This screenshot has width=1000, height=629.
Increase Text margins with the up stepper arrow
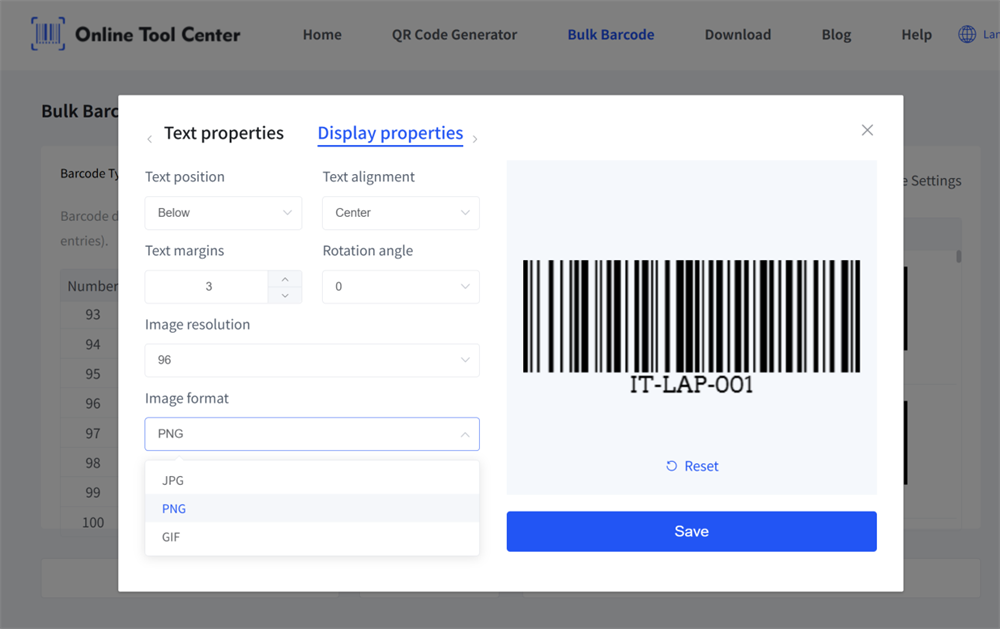point(285,279)
